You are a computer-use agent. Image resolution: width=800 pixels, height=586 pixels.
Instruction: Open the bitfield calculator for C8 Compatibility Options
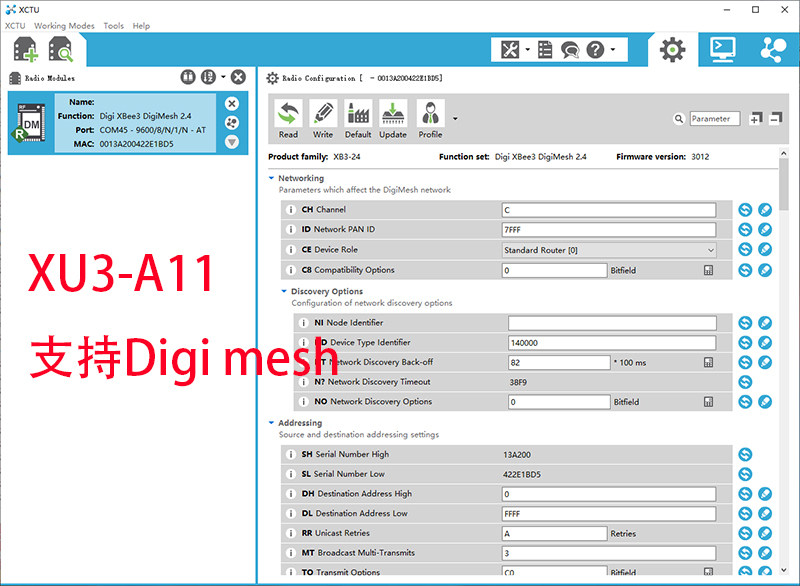(708, 270)
